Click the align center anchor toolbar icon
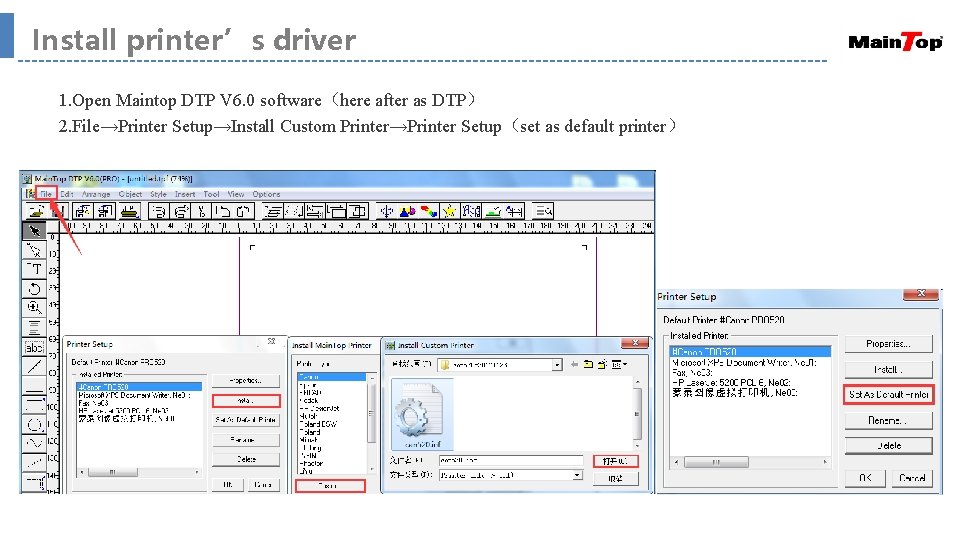This screenshot has height=540, width=960. pos(386,211)
